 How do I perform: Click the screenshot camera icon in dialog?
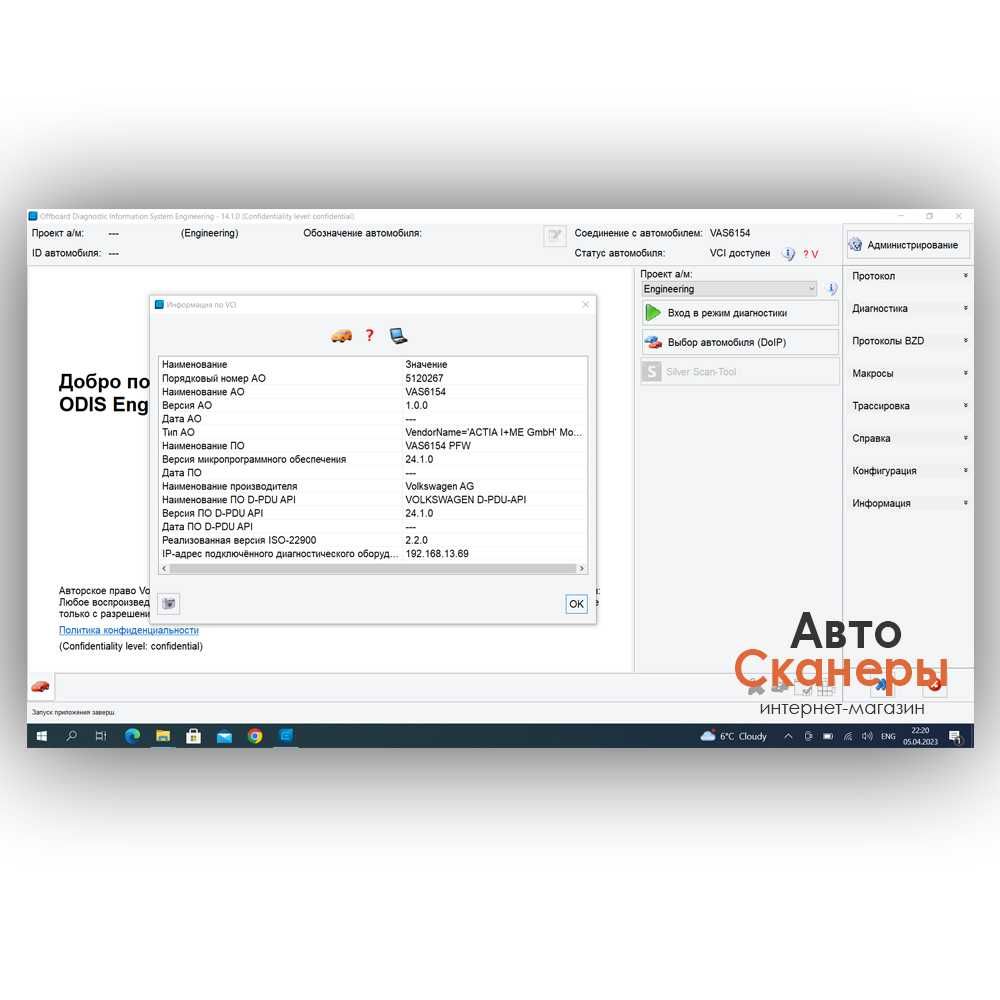(x=169, y=603)
